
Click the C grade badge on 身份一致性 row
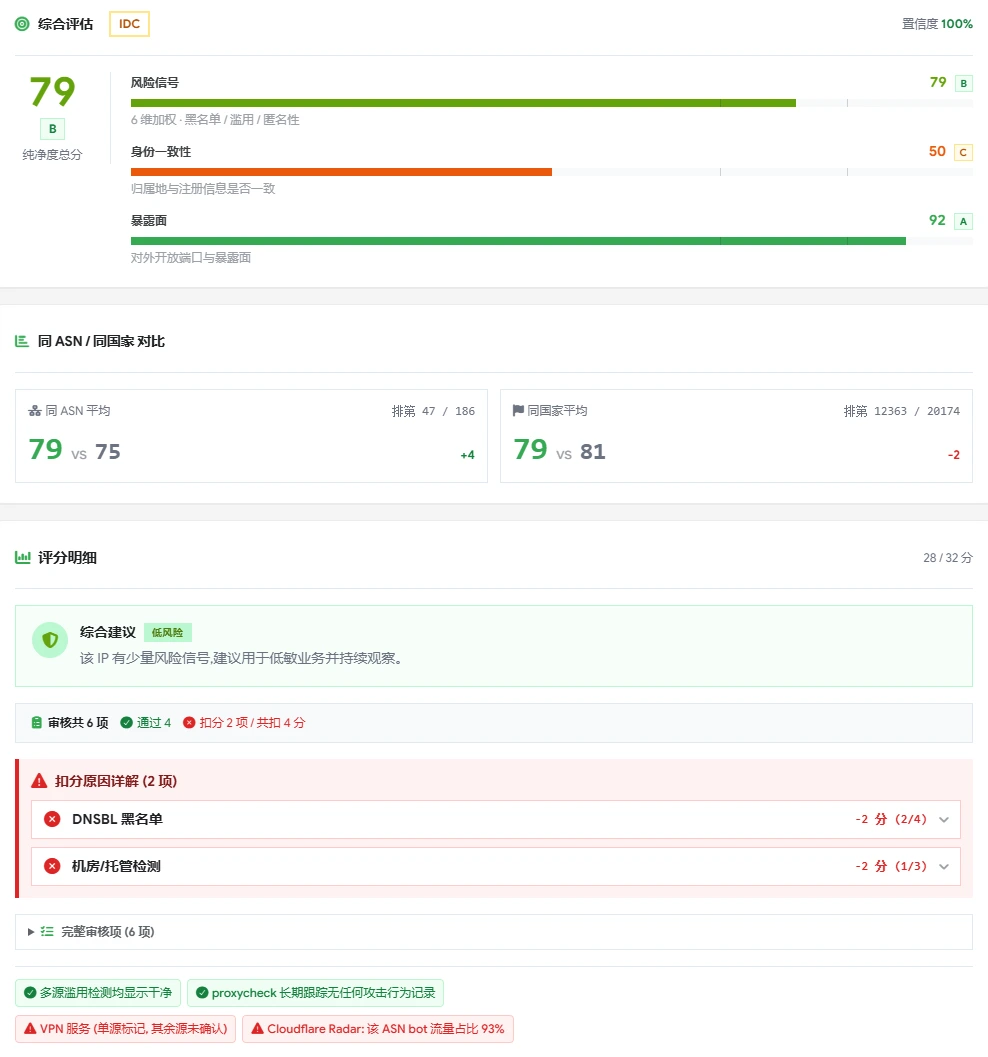pyautogui.click(x=963, y=152)
